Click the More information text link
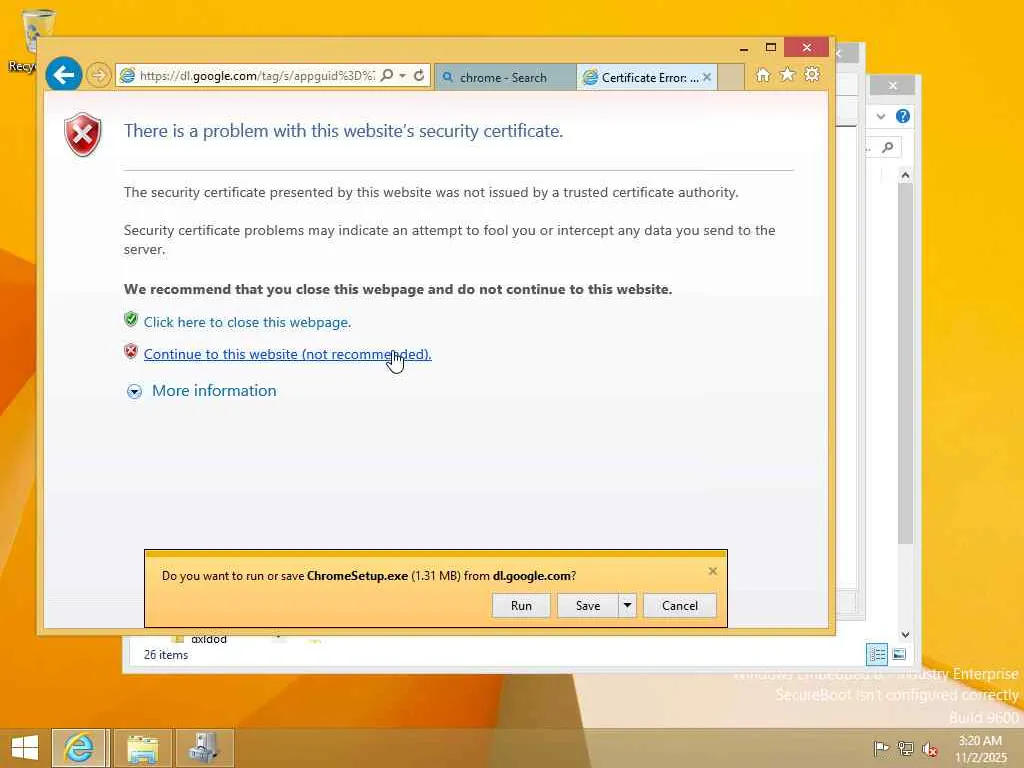The image size is (1024, 768). pyautogui.click(x=214, y=391)
